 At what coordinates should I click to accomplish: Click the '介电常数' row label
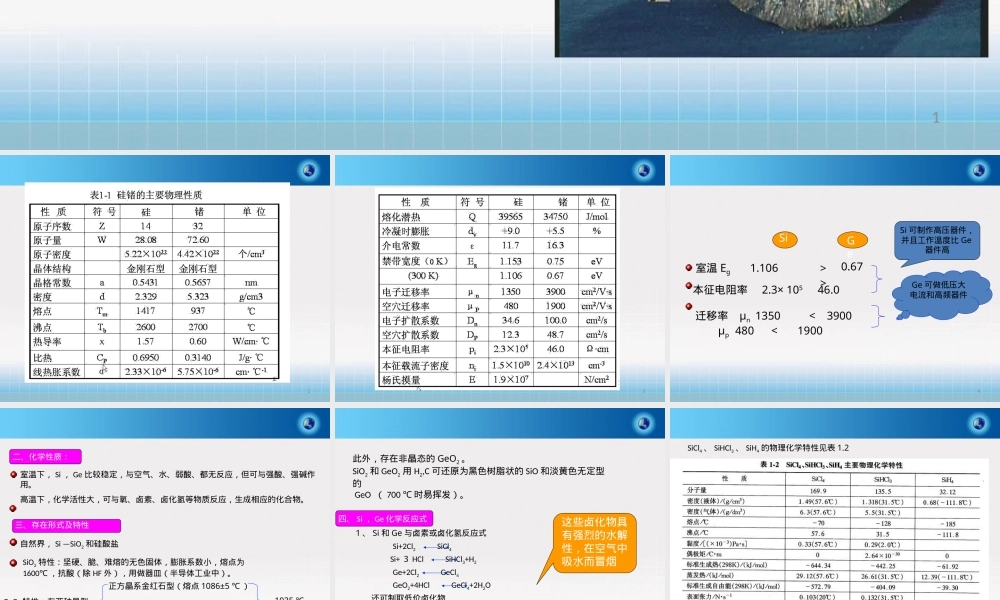click(x=401, y=245)
